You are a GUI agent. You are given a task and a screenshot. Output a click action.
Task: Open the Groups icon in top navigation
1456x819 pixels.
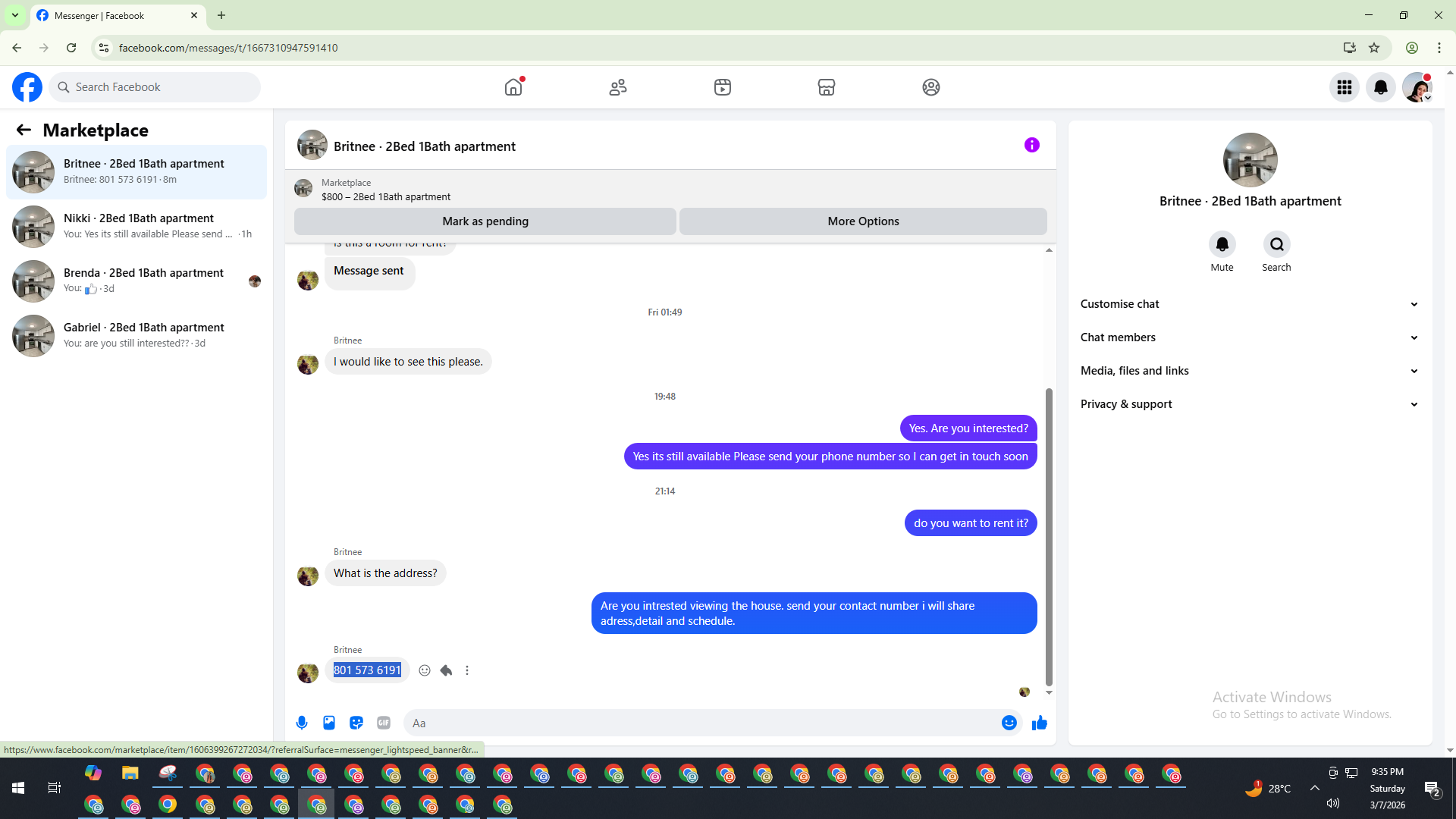931,87
